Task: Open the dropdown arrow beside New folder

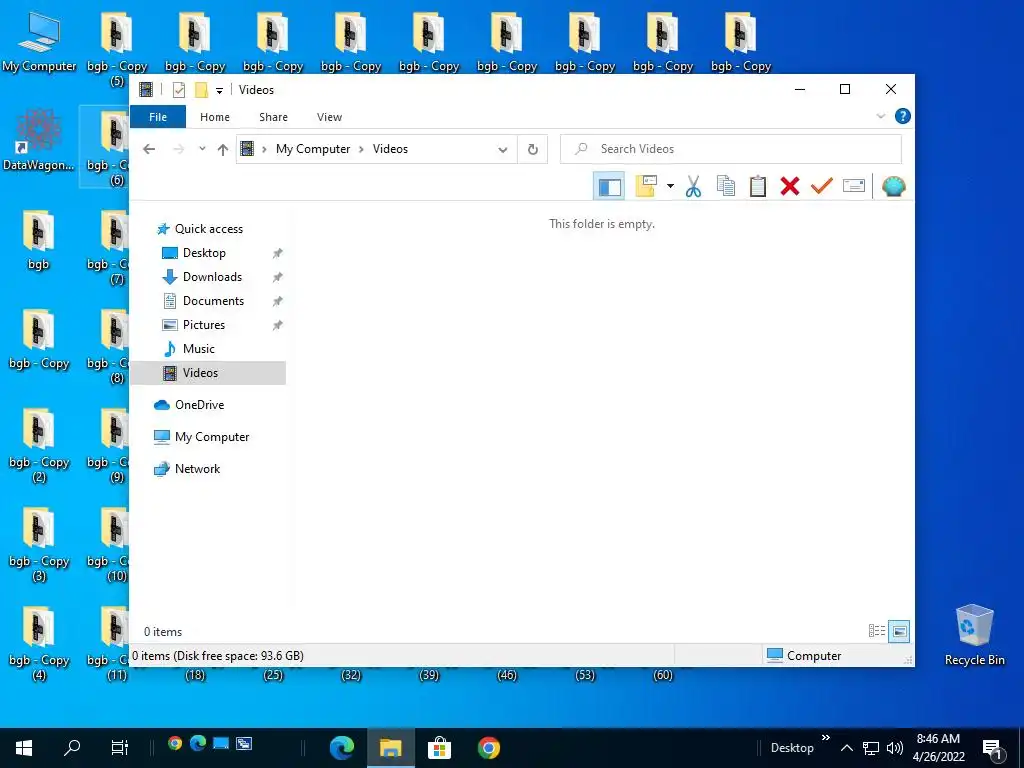Action: click(x=670, y=187)
